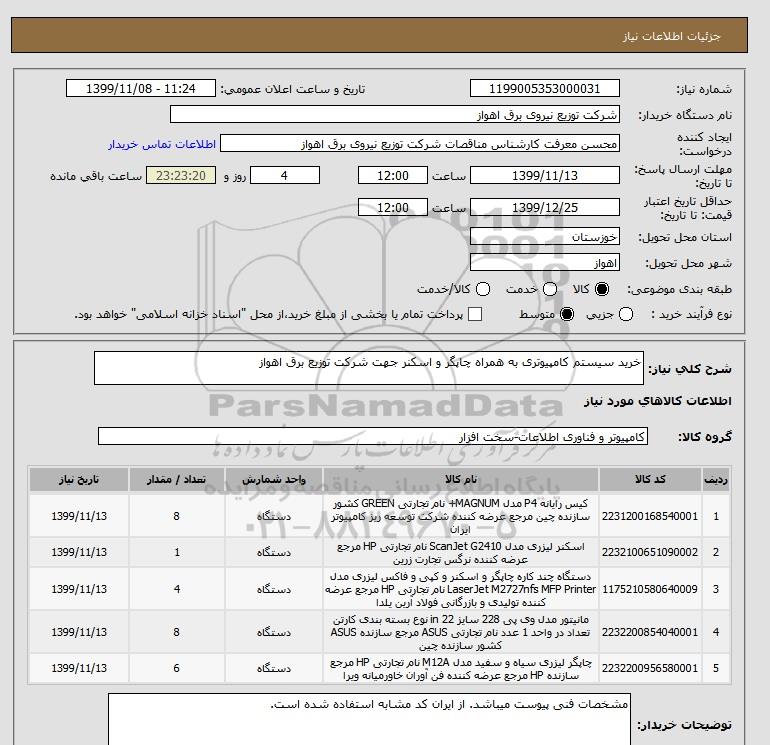Click product code 1175210580640009
Image resolution: width=770 pixels, height=745 pixels.
point(650,589)
